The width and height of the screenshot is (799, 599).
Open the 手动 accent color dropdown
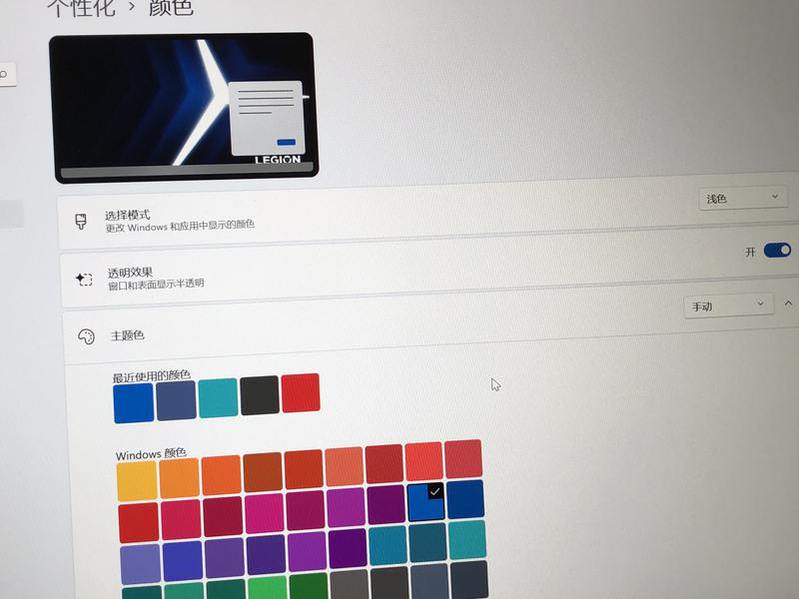tap(727, 306)
